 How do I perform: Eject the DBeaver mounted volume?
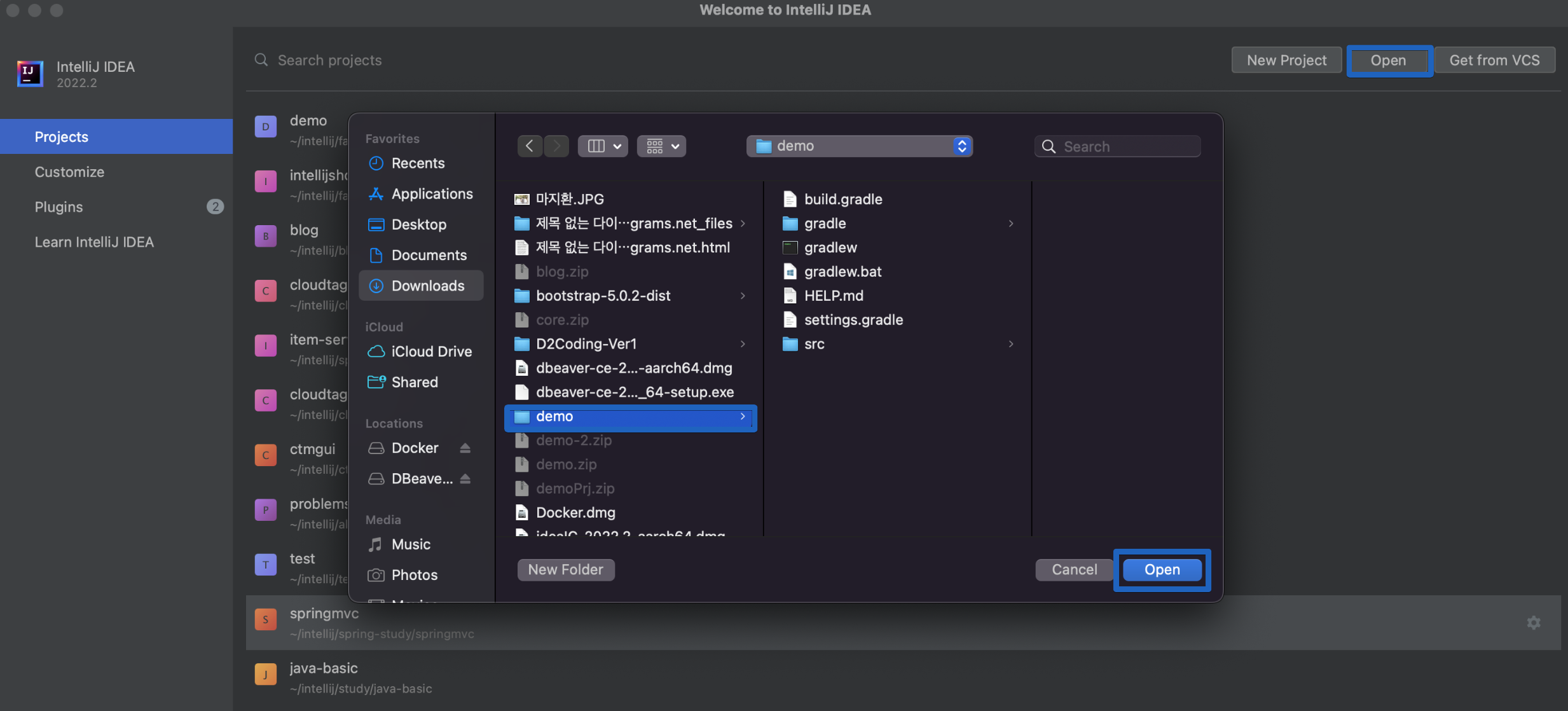pyautogui.click(x=465, y=479)
